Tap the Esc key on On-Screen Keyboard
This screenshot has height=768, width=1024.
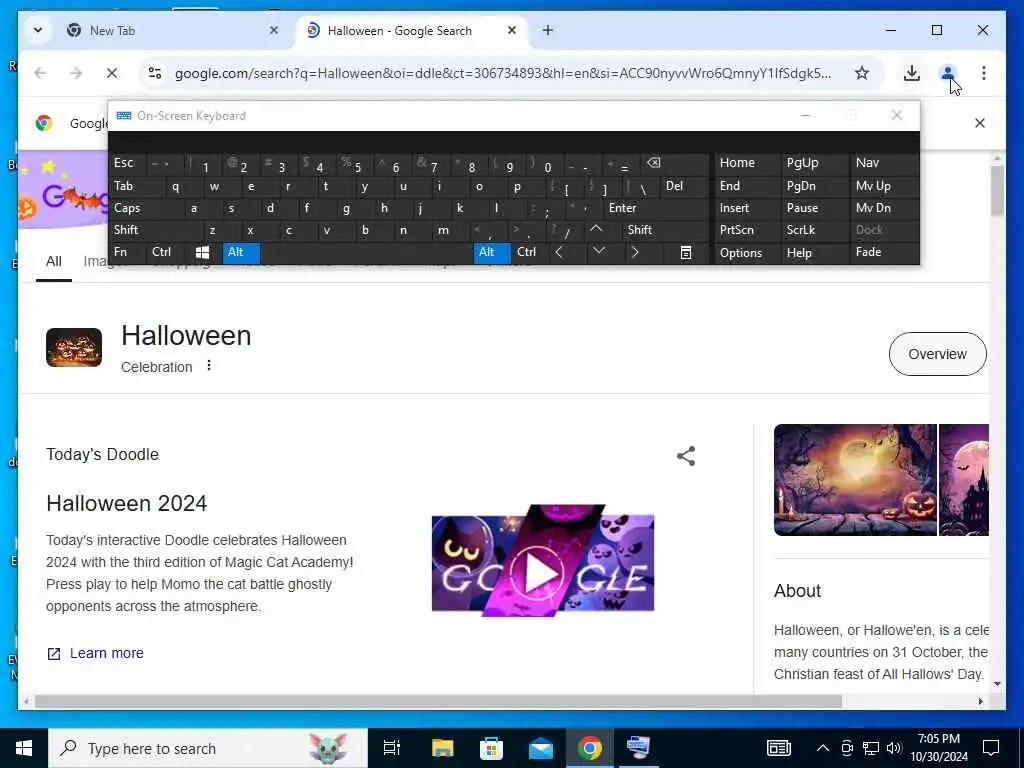click(x=128, y=163)
